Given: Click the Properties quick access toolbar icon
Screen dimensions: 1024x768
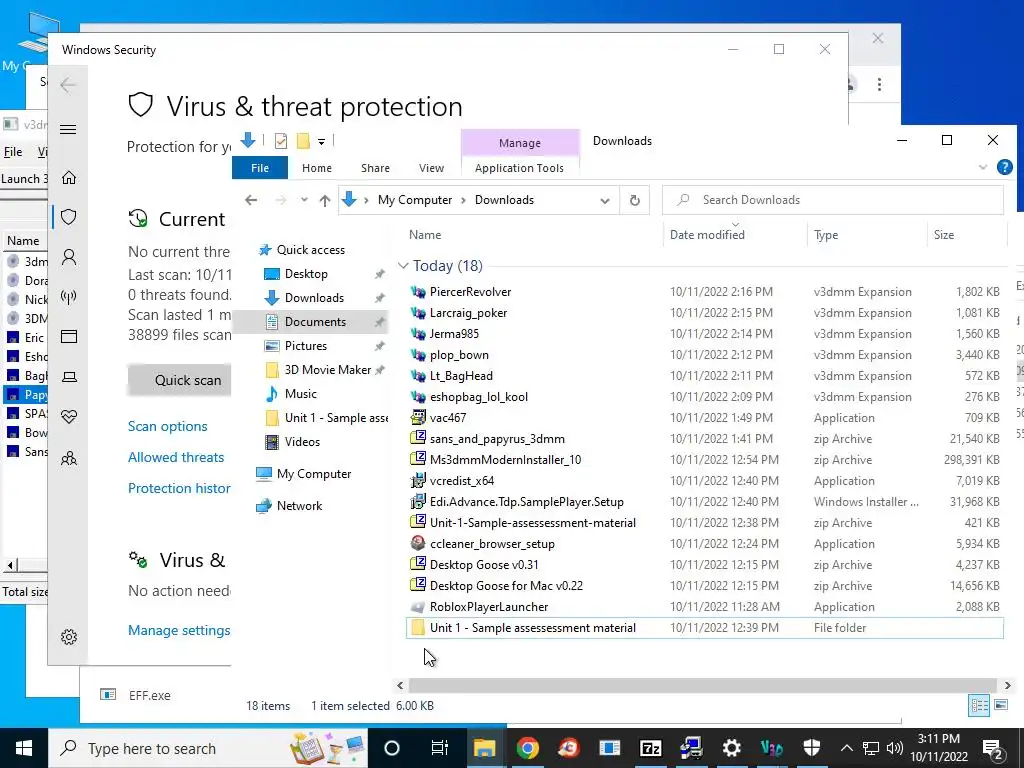Looking at the screenshot, I should pyautogui.click(x=281, y=140).
